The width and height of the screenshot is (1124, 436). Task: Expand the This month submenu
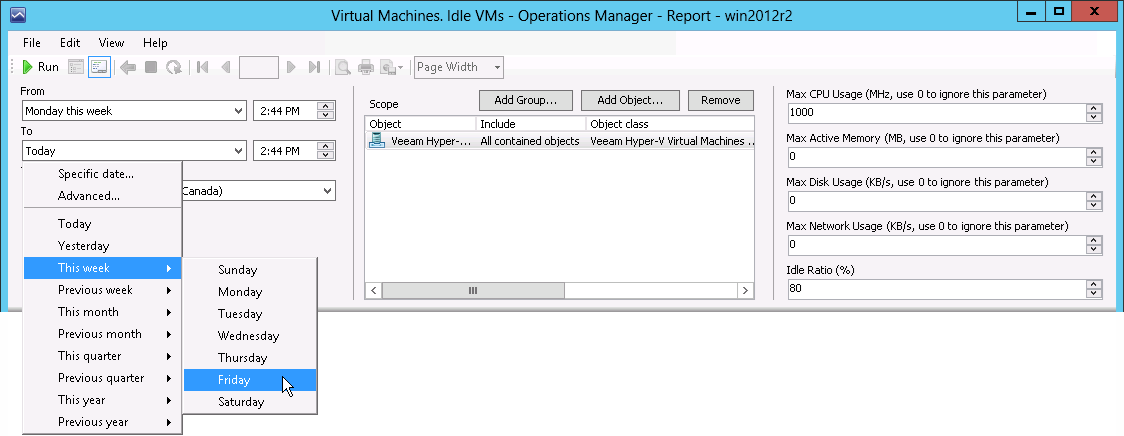click(x=103, y=312)
